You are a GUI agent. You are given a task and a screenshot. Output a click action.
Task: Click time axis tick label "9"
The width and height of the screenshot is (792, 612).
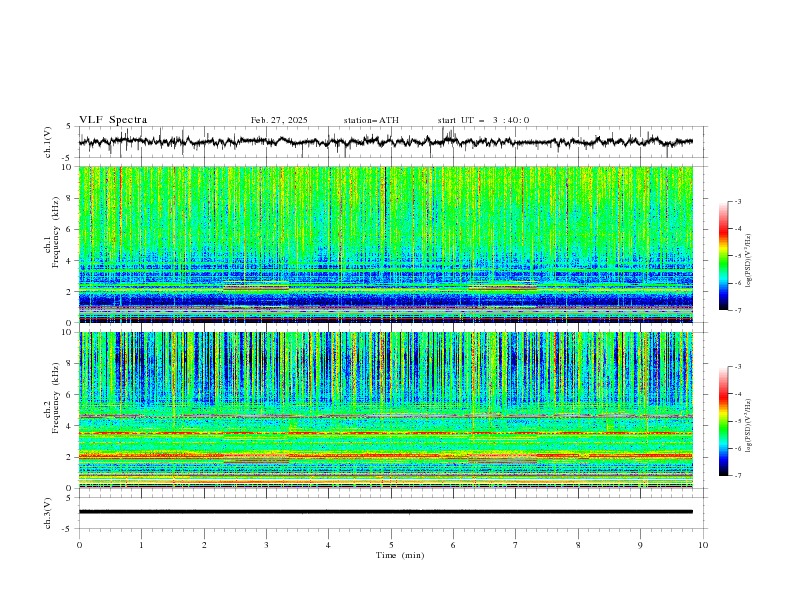click(640, 545)
